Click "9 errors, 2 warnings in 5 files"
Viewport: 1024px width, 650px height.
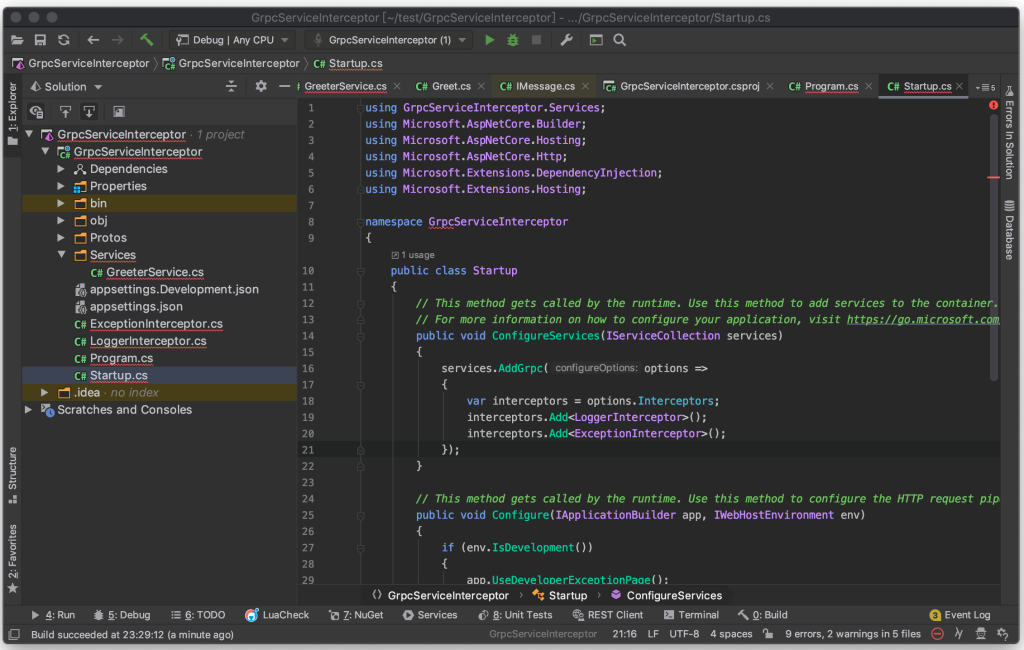pyautogui.click(x=852, y=634)
